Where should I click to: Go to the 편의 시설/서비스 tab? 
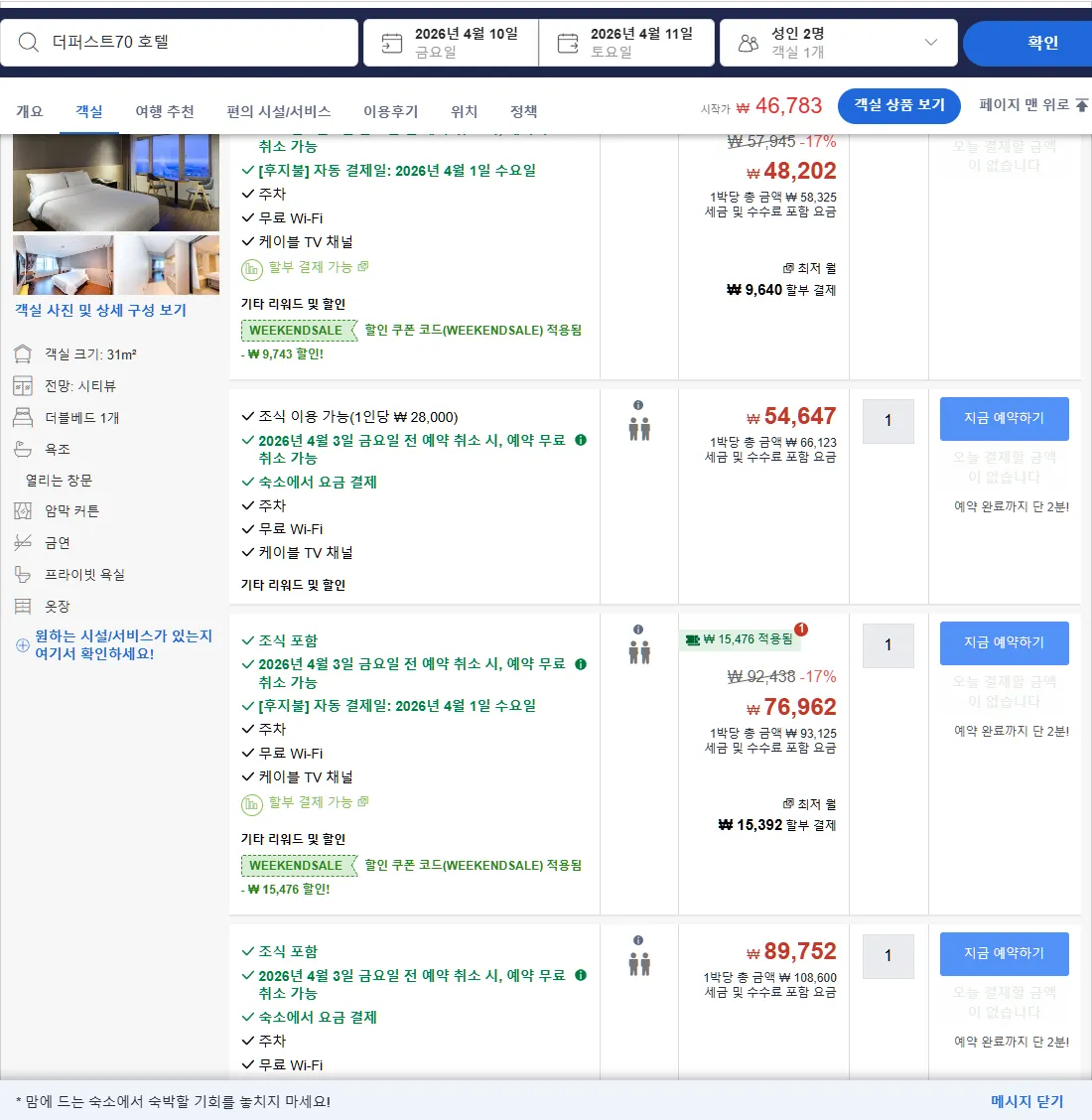pyautogui.click(x=279, y=111)
